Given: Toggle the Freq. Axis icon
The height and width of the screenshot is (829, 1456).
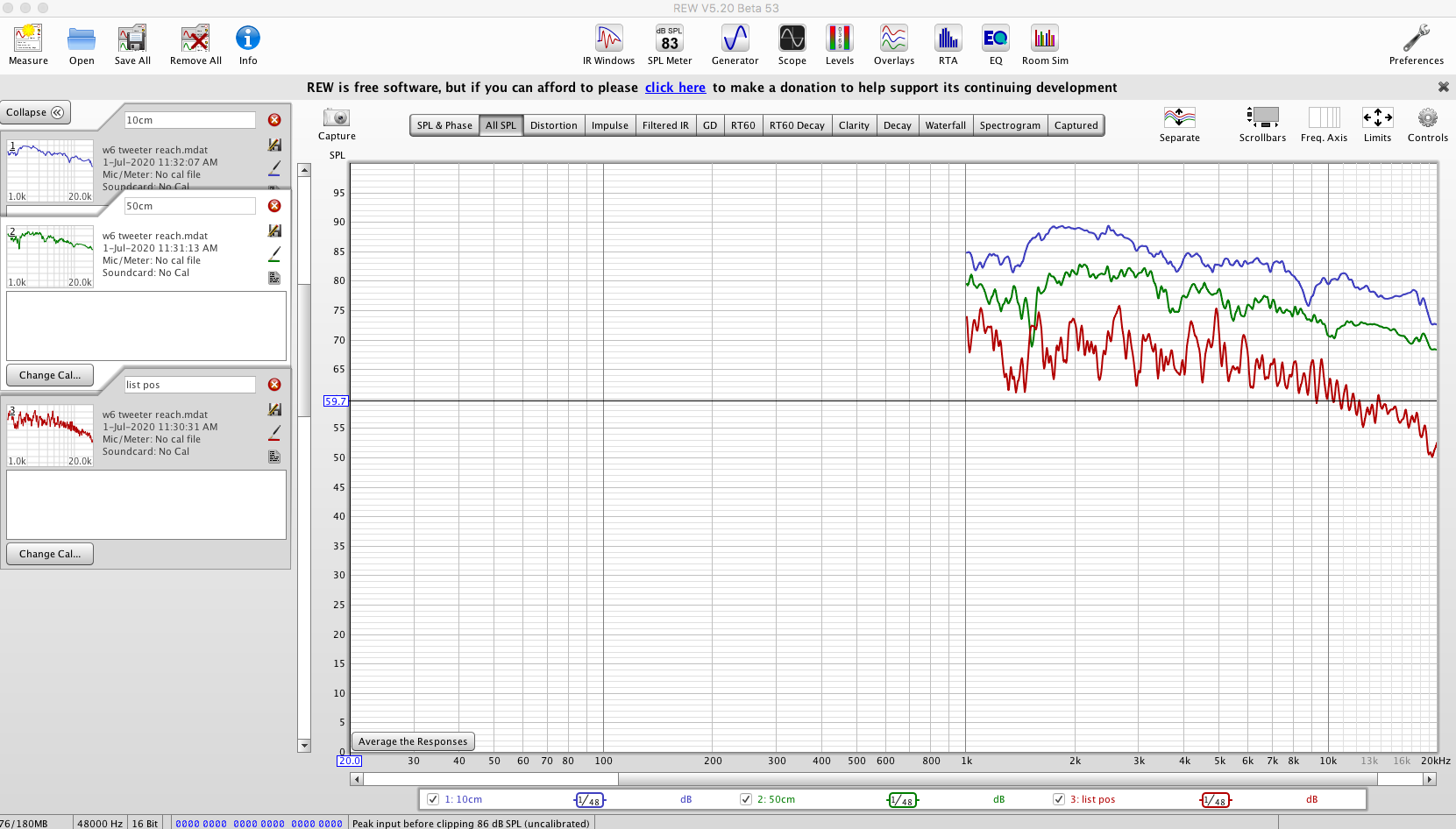Looking at the screenshot, I should point(1325,117).
